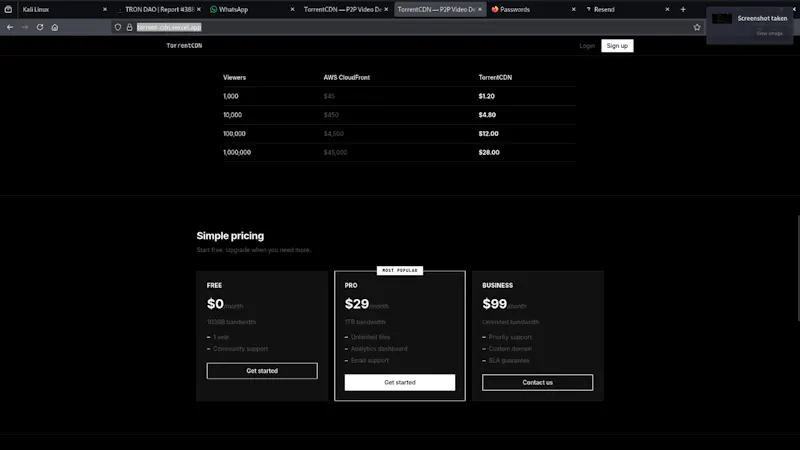Click the address bar URL field
Screen dimensions: 800x450
point(408,27)
